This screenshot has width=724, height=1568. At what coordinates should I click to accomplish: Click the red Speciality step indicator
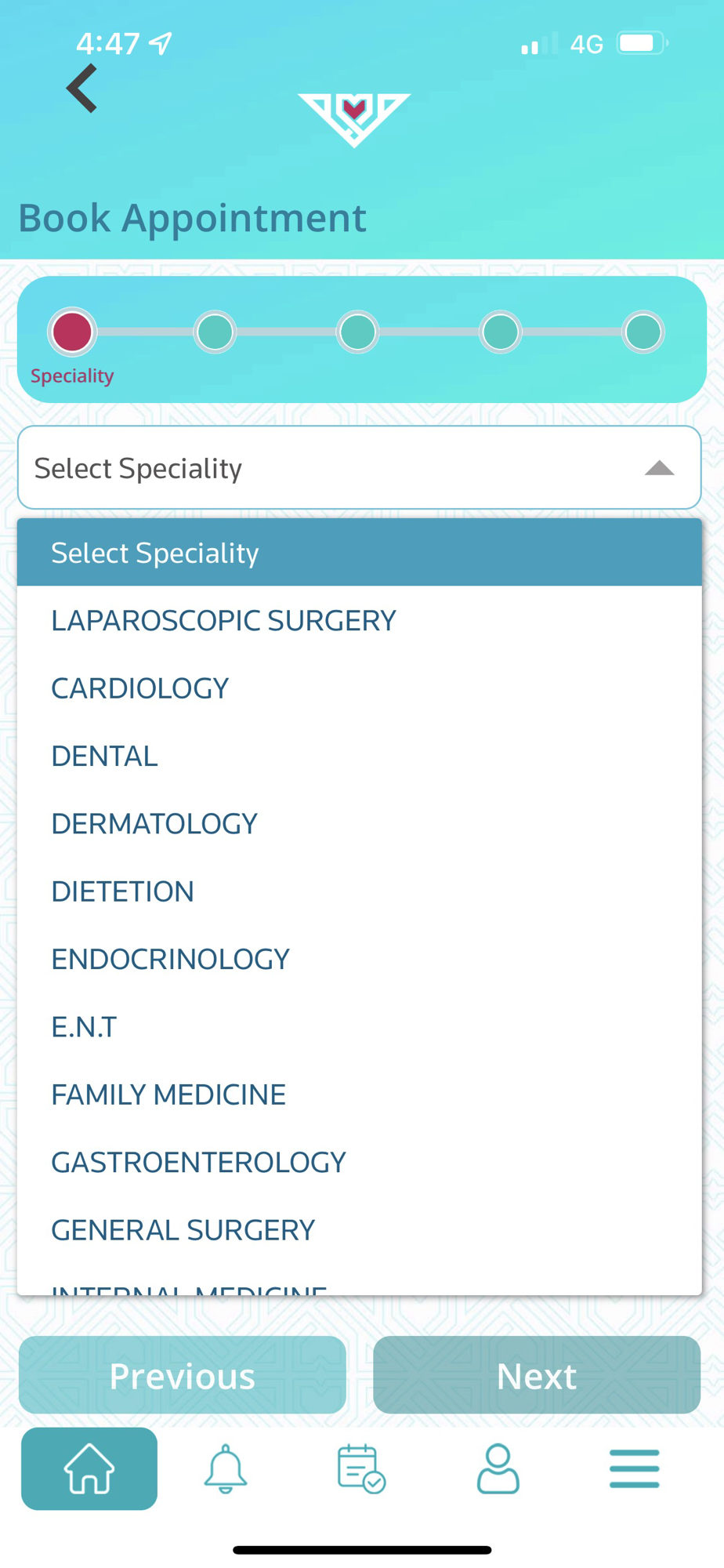72,332
